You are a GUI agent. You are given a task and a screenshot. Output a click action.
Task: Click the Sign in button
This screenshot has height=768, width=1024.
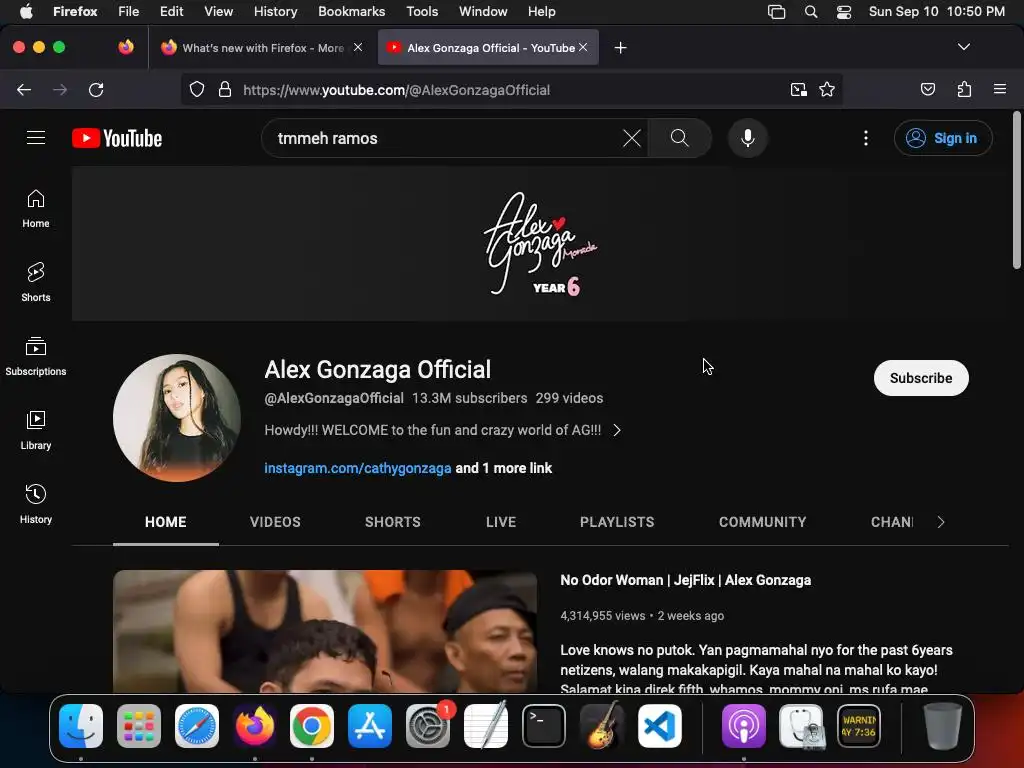[x=943, y=138]
